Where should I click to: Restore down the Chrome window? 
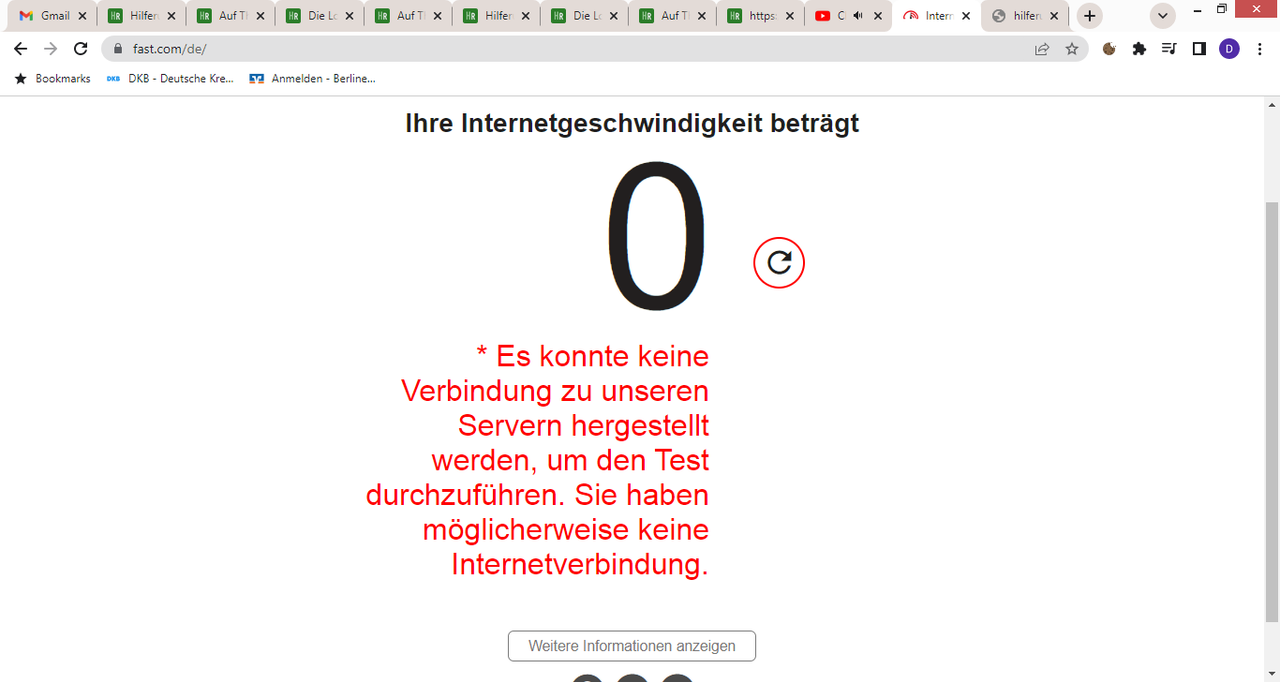[1222, 10]
